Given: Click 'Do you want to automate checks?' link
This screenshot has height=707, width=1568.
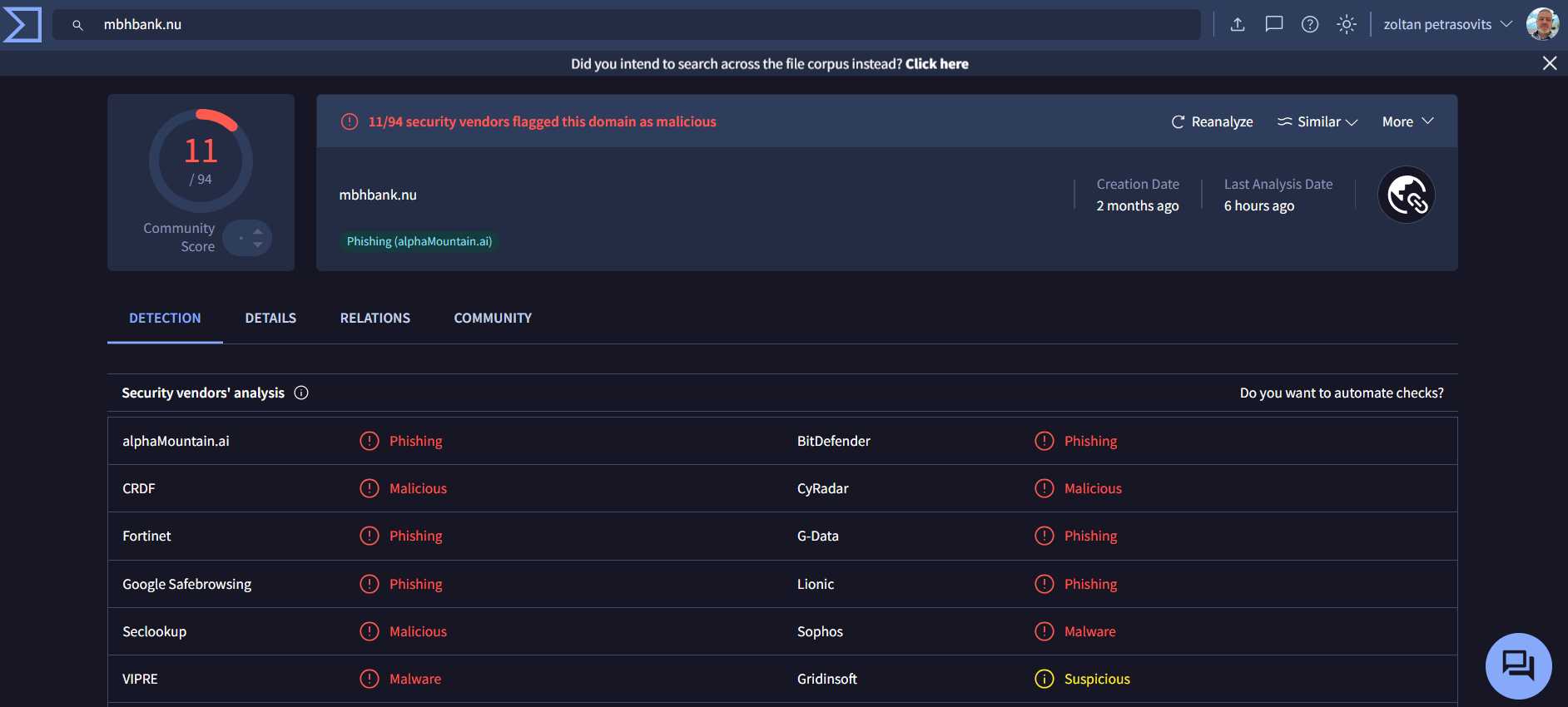Looking at the screenshot, I should click(1342, 393).
